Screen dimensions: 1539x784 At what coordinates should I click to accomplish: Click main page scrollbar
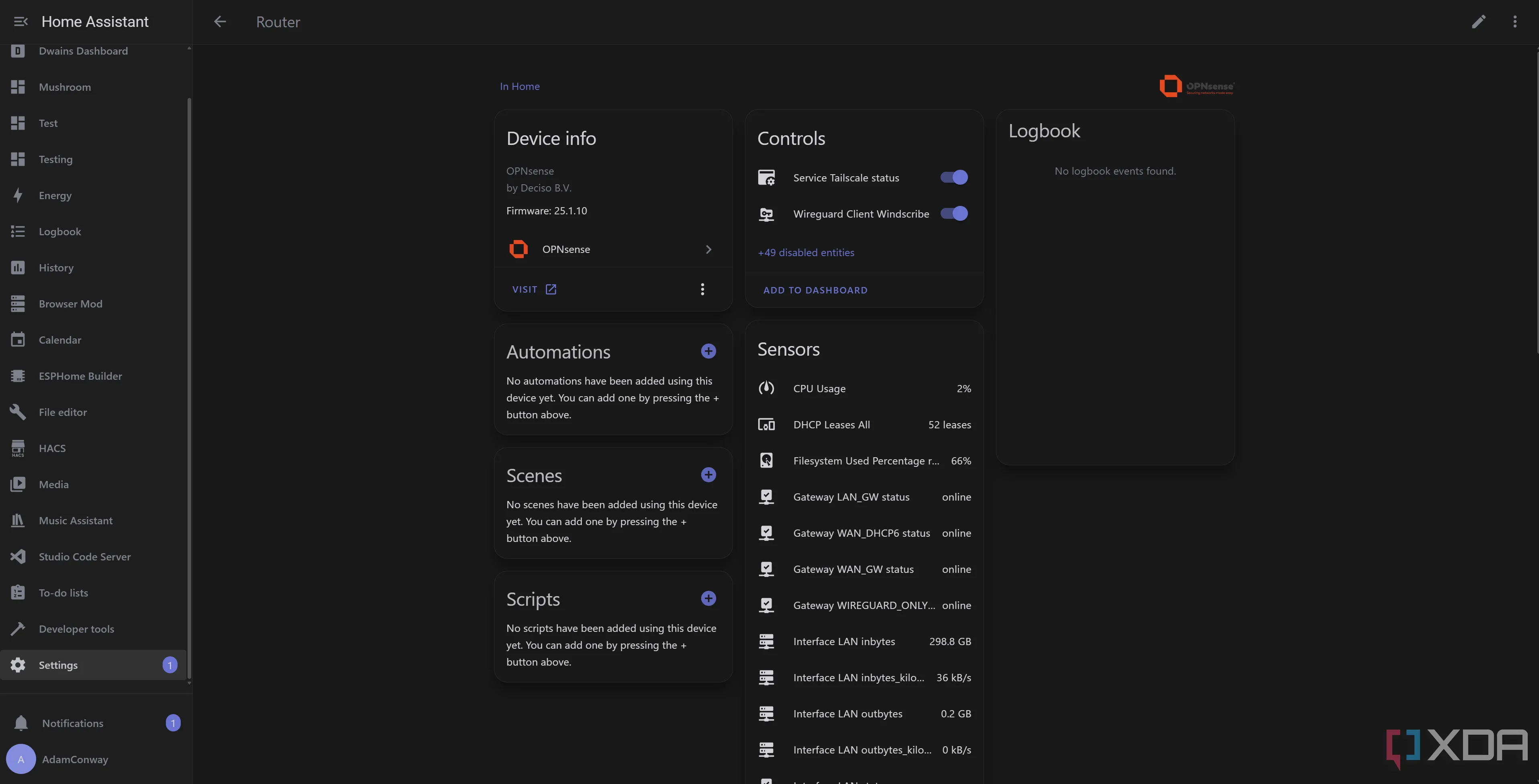click(1537, 203)
